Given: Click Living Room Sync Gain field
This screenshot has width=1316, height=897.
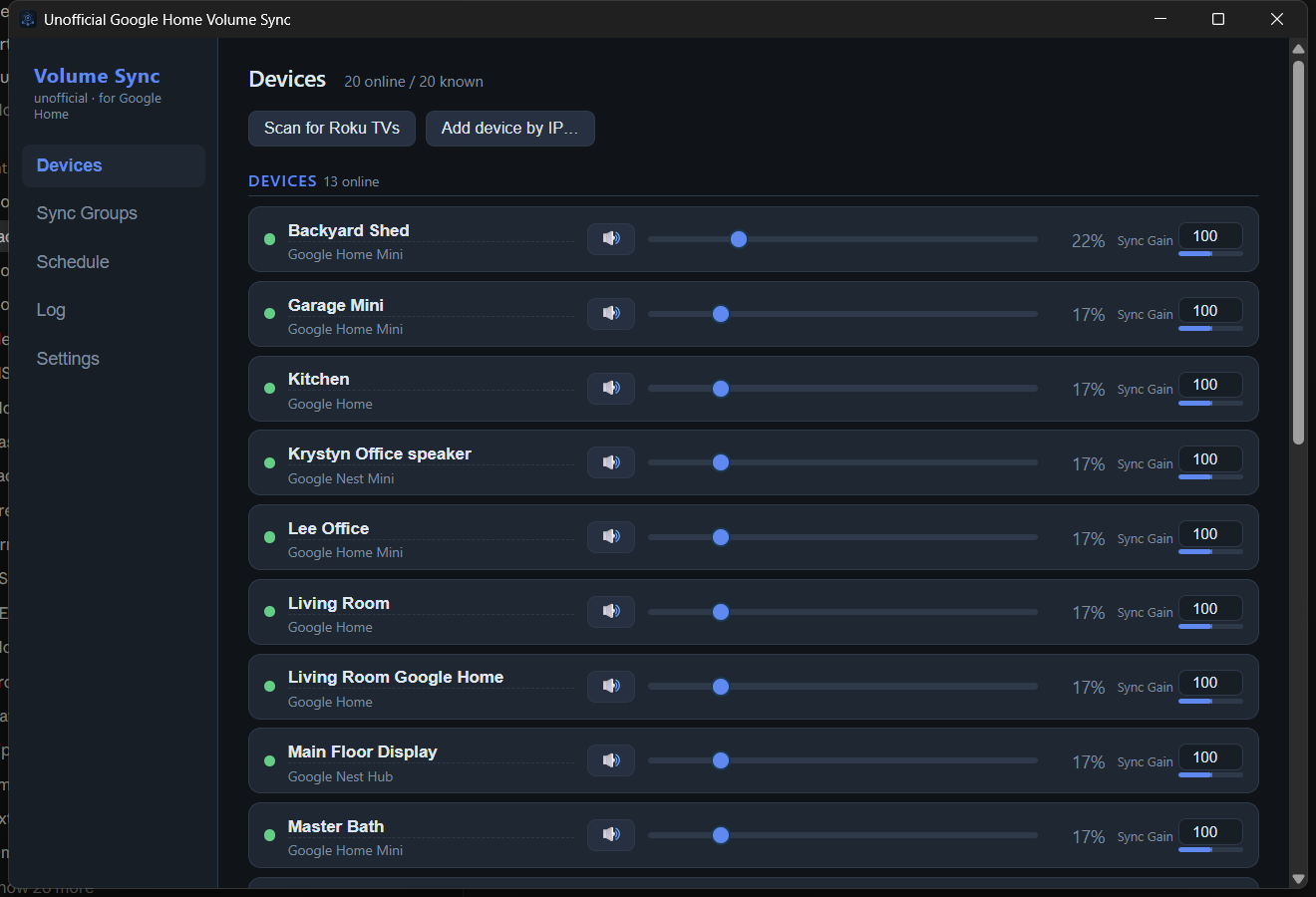Looking at the screenshot, I should 1210,609.
